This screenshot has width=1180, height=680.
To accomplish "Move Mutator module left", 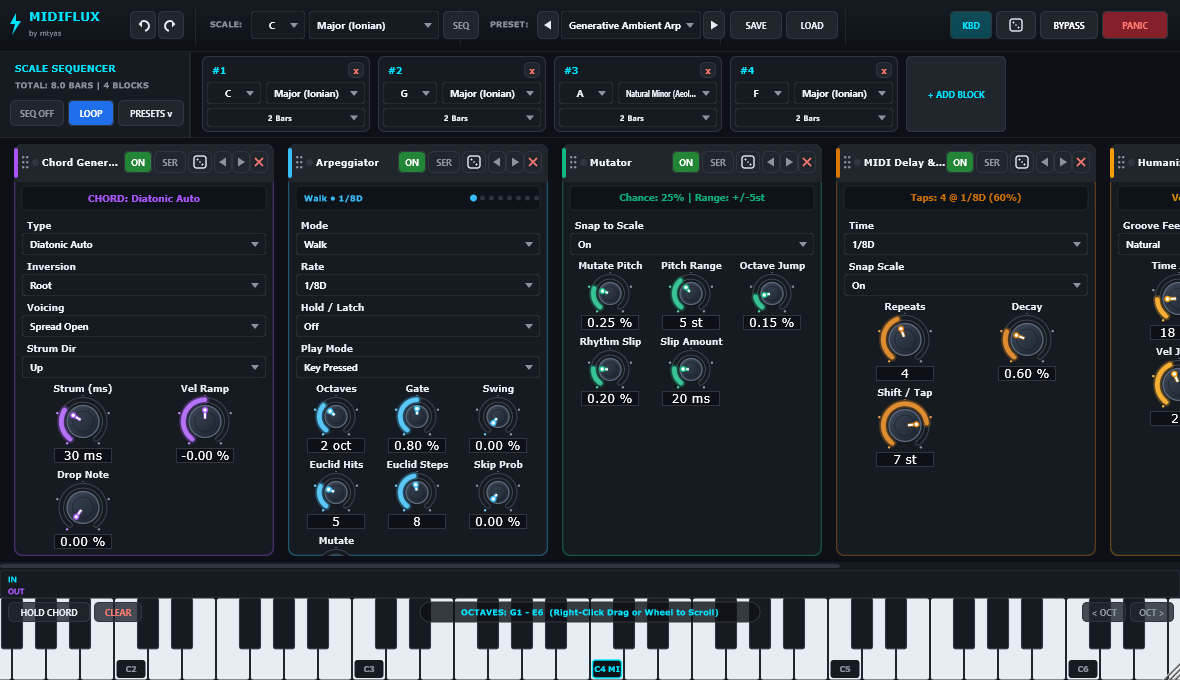I will click(x=771, y=162).
